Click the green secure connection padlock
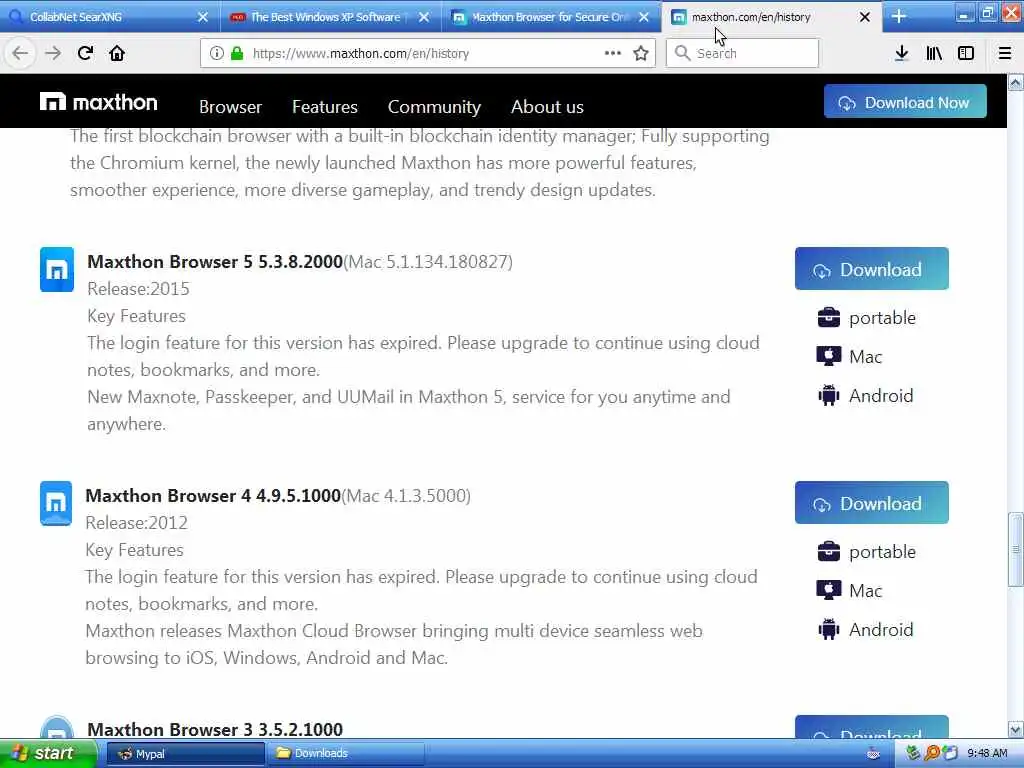 (x=237, y=53)
